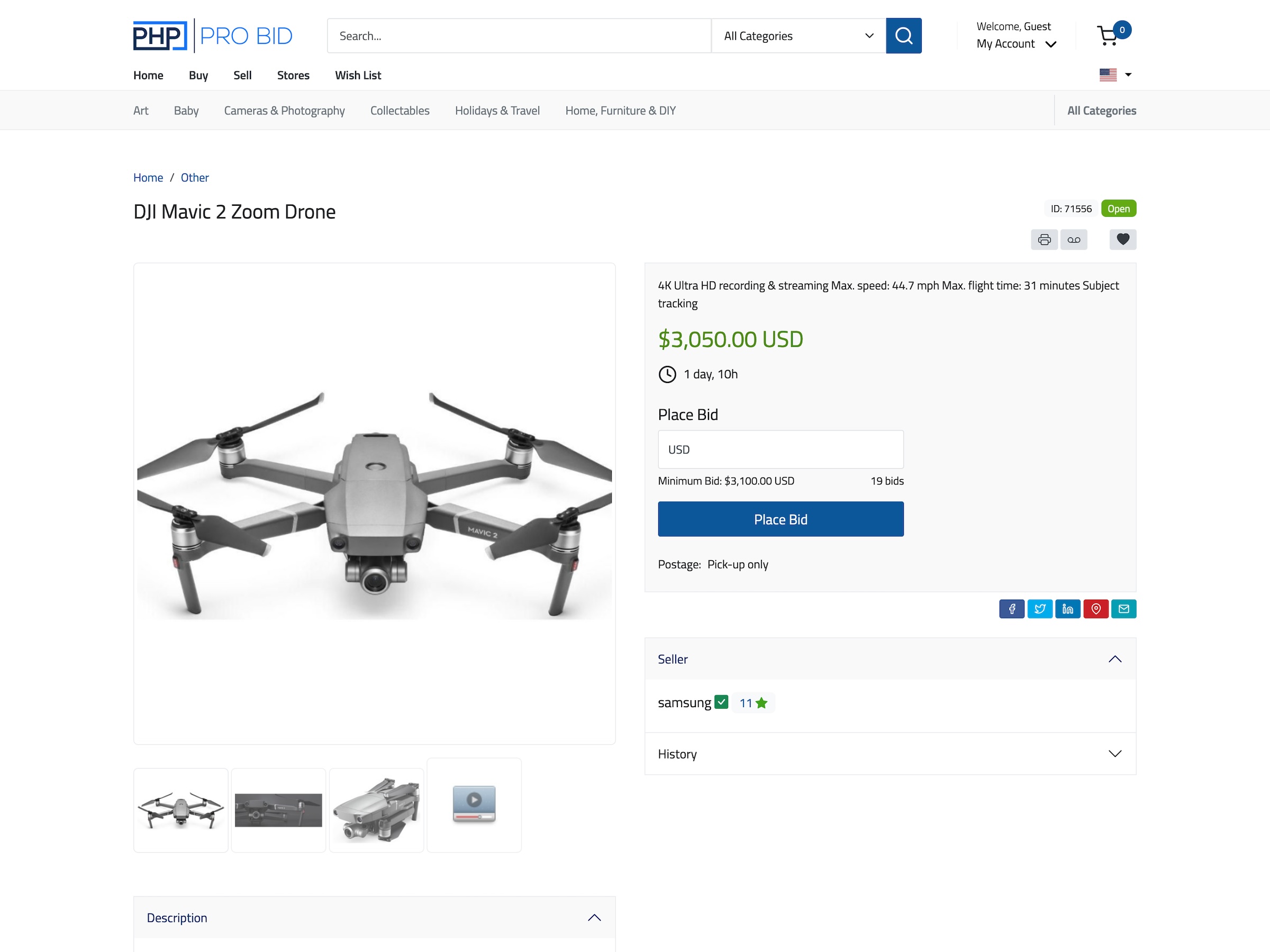Click the watch listing glasses icon

(1074, 239)
